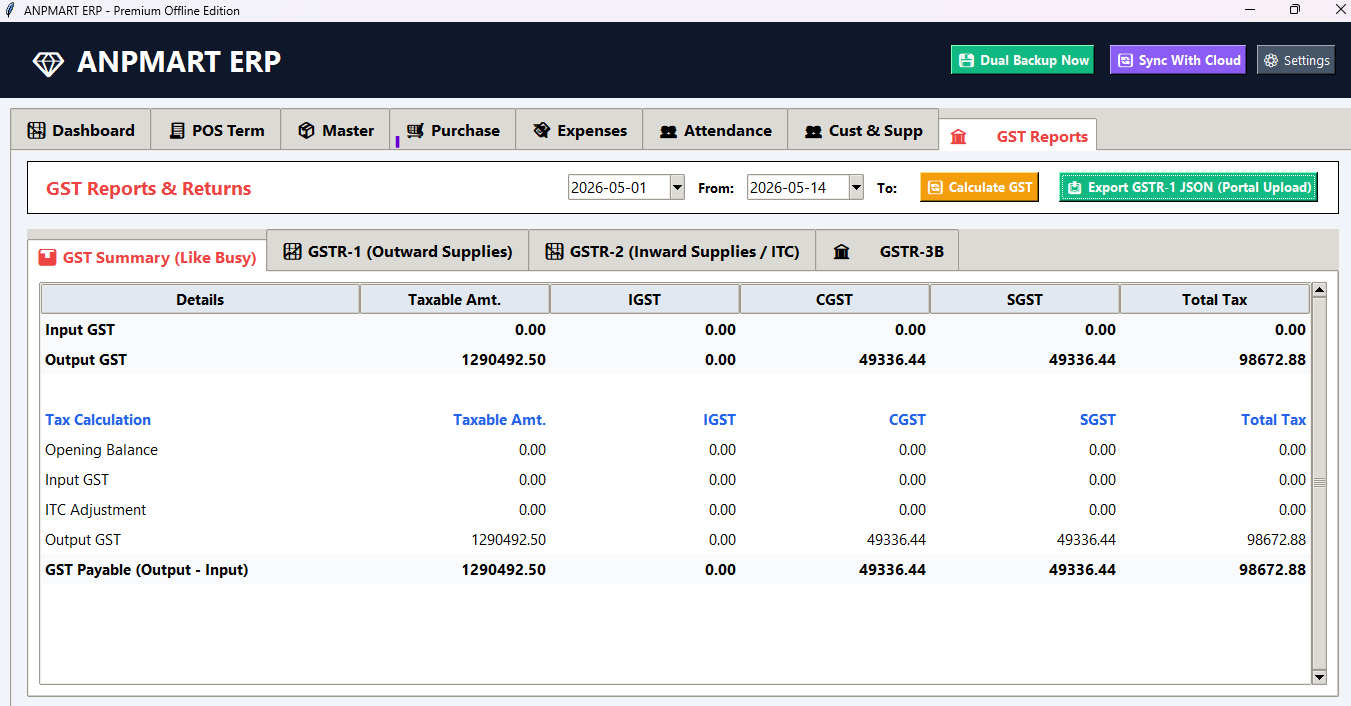
Task: Click the SGST column header
Action: tap(1025, 299)
